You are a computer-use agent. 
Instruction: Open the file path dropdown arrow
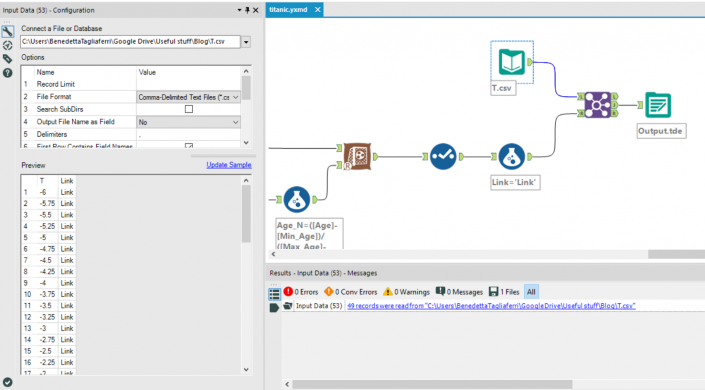246,42
